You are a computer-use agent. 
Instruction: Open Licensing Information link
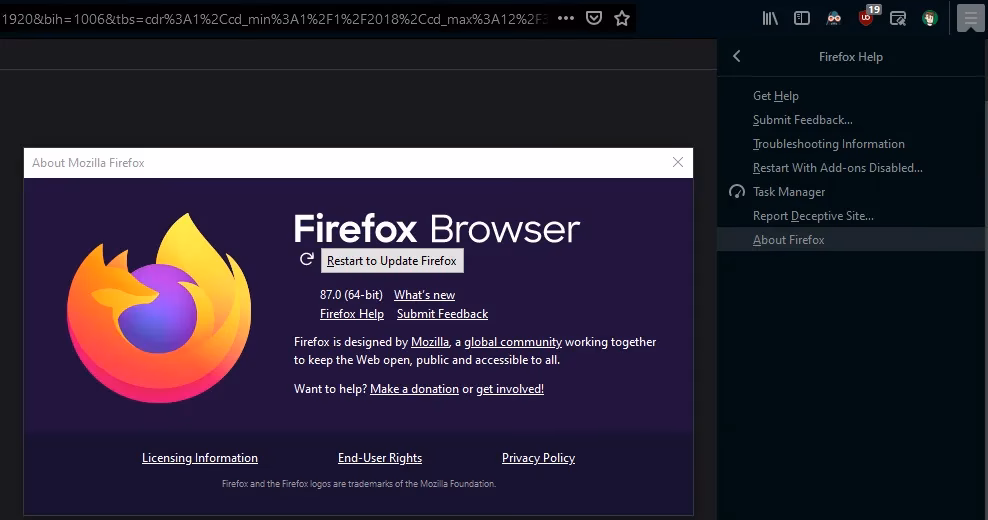[x=200, y=458]
